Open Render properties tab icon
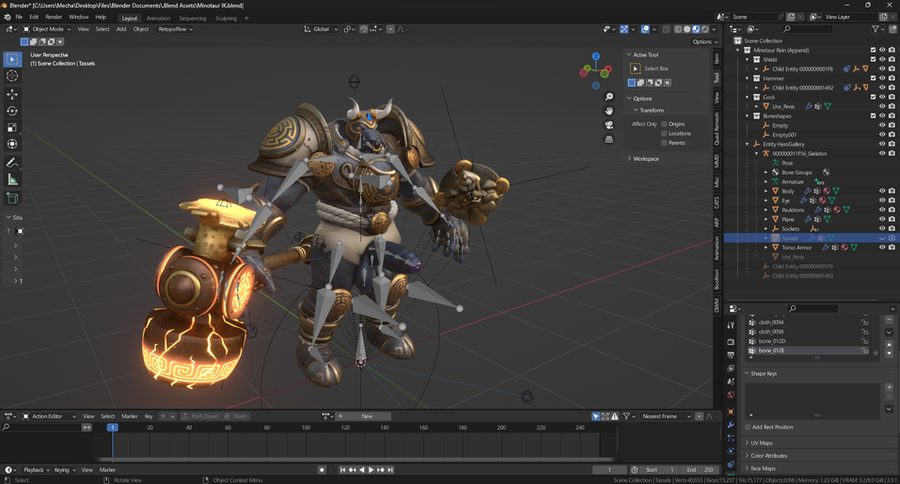 click(731, 341)
